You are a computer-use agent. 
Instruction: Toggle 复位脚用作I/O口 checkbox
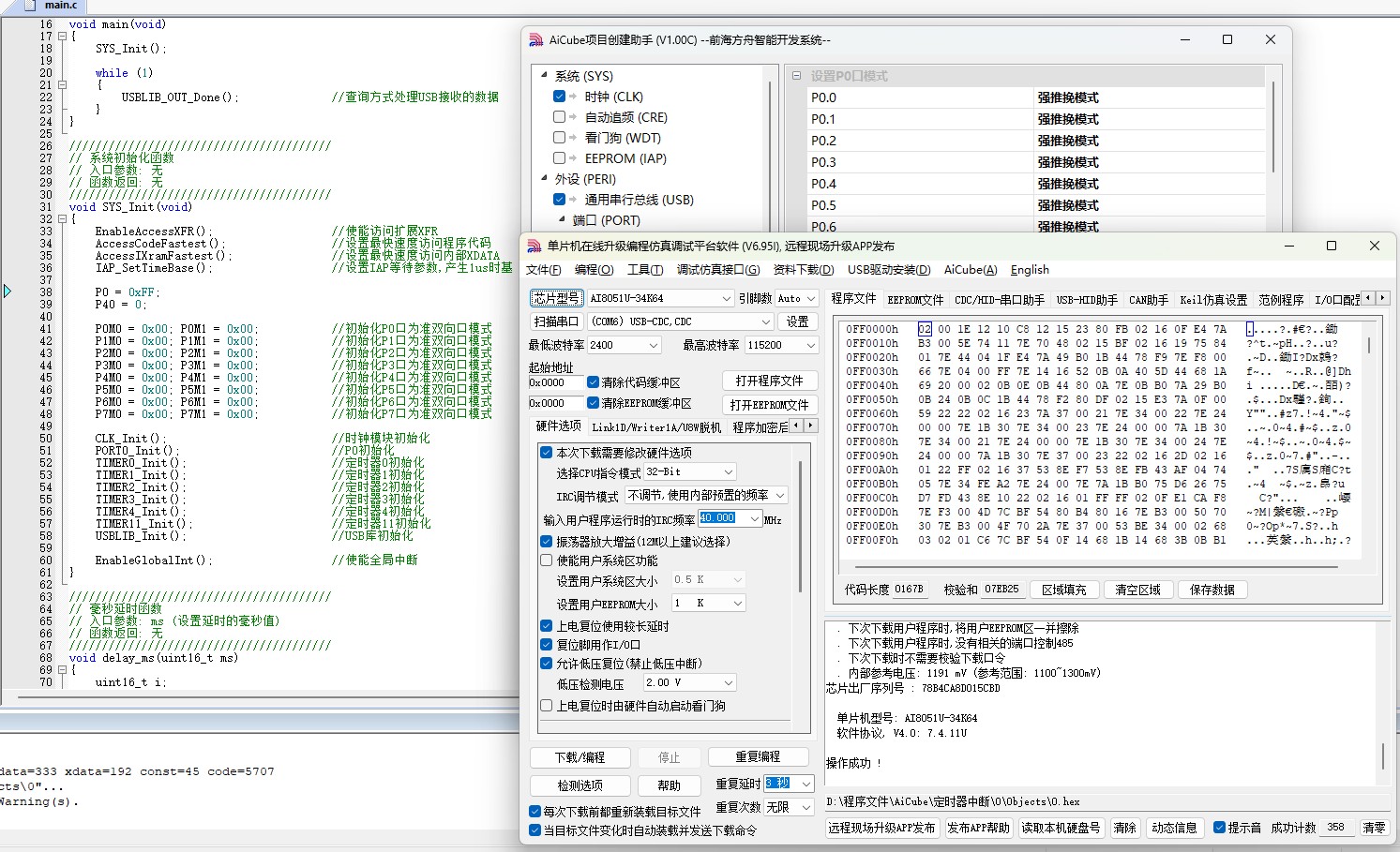pyautogui.click(x=547, y=645)
